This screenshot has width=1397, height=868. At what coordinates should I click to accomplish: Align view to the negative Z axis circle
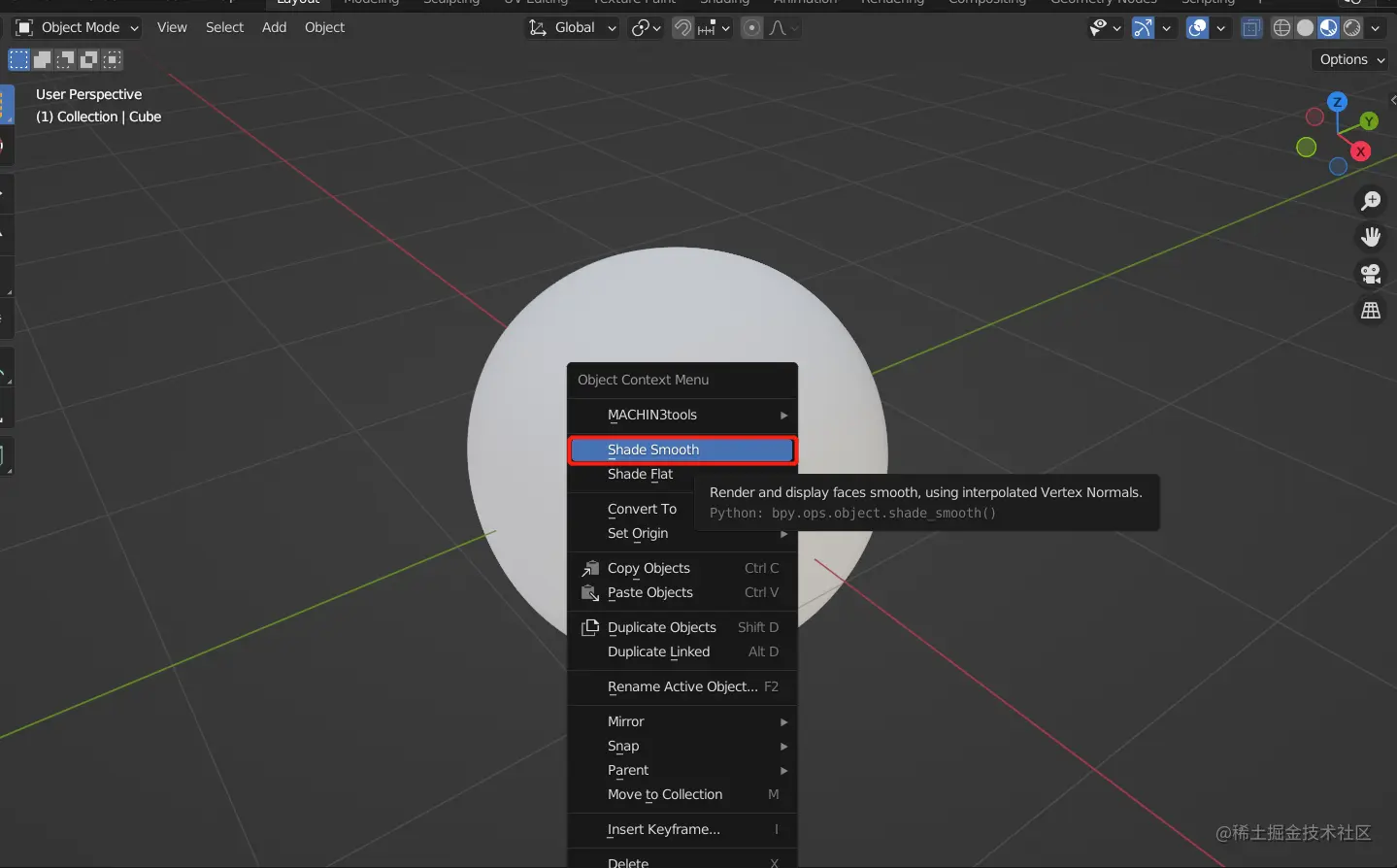click(1338, 166)
